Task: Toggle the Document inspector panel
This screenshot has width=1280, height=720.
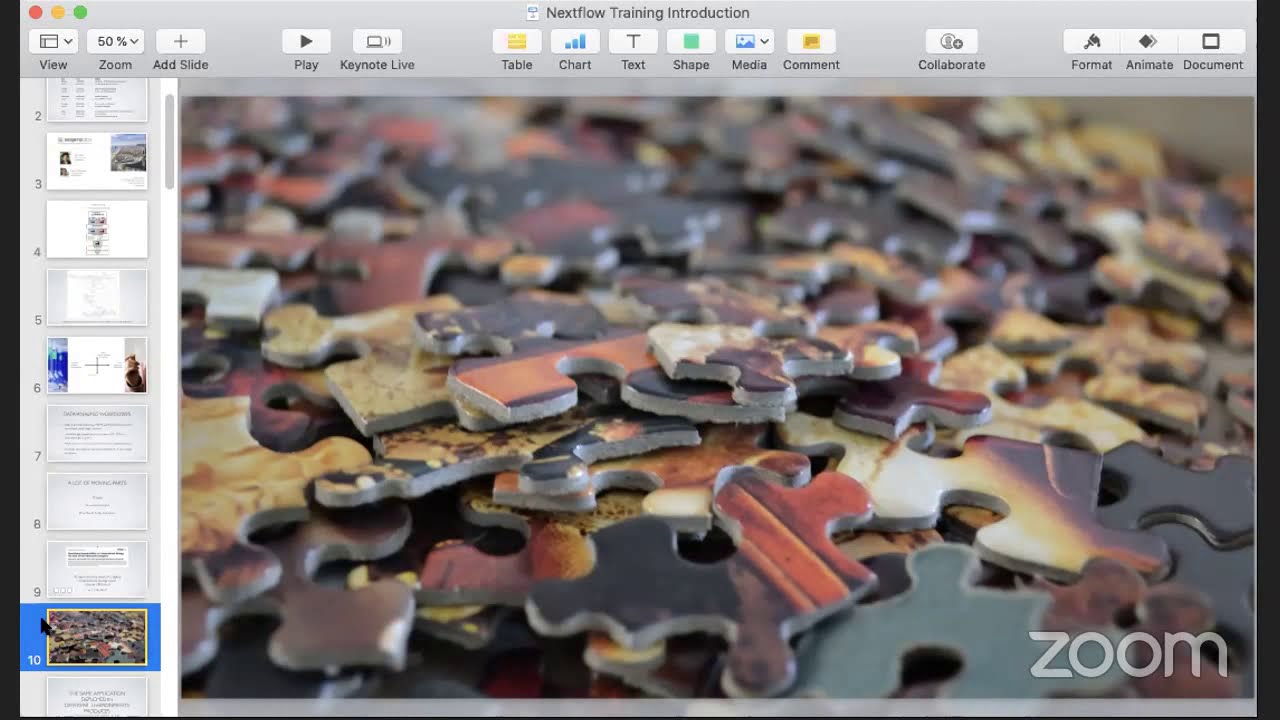Action: click(x=1211, y=41)
